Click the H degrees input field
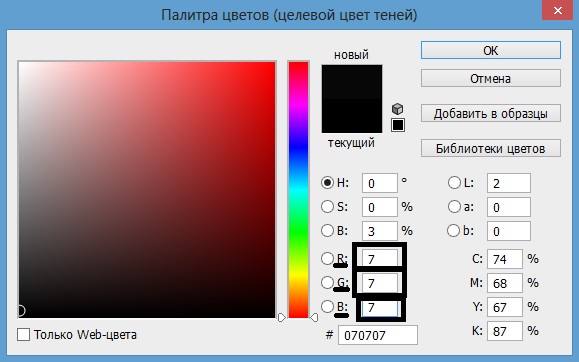Viewport: 579px width, 362px height. pos(380,183)
